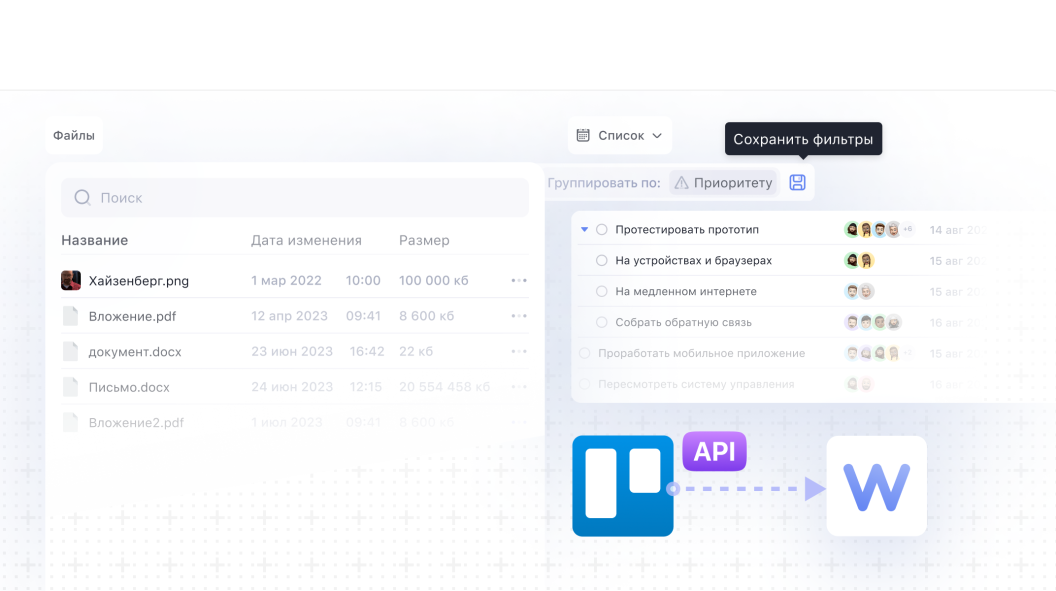Open the Trello app icon

[x=622, y=486]
